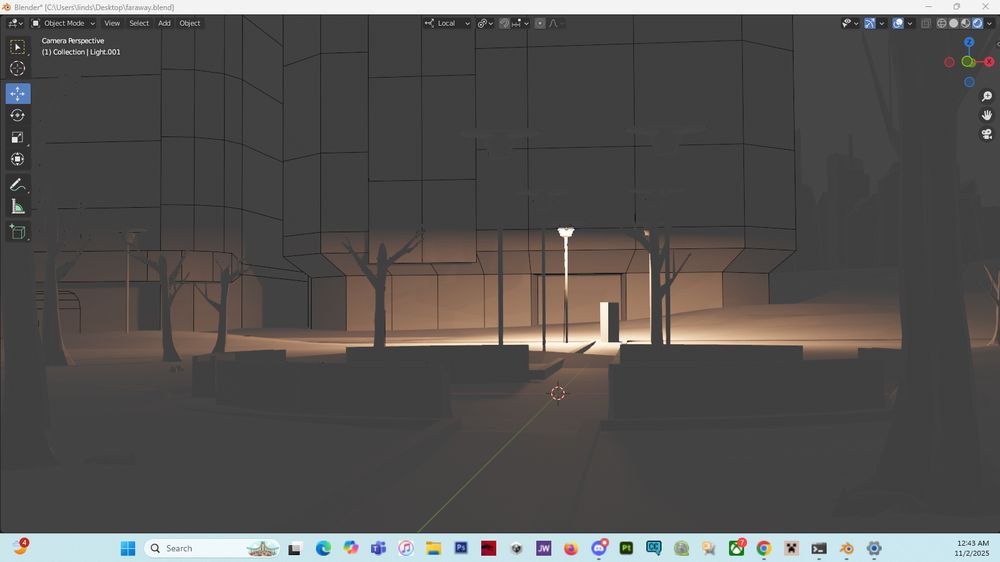1000x562 pixels.
Task: Toggle viewport gizmos display
Action: pos(870,23)
